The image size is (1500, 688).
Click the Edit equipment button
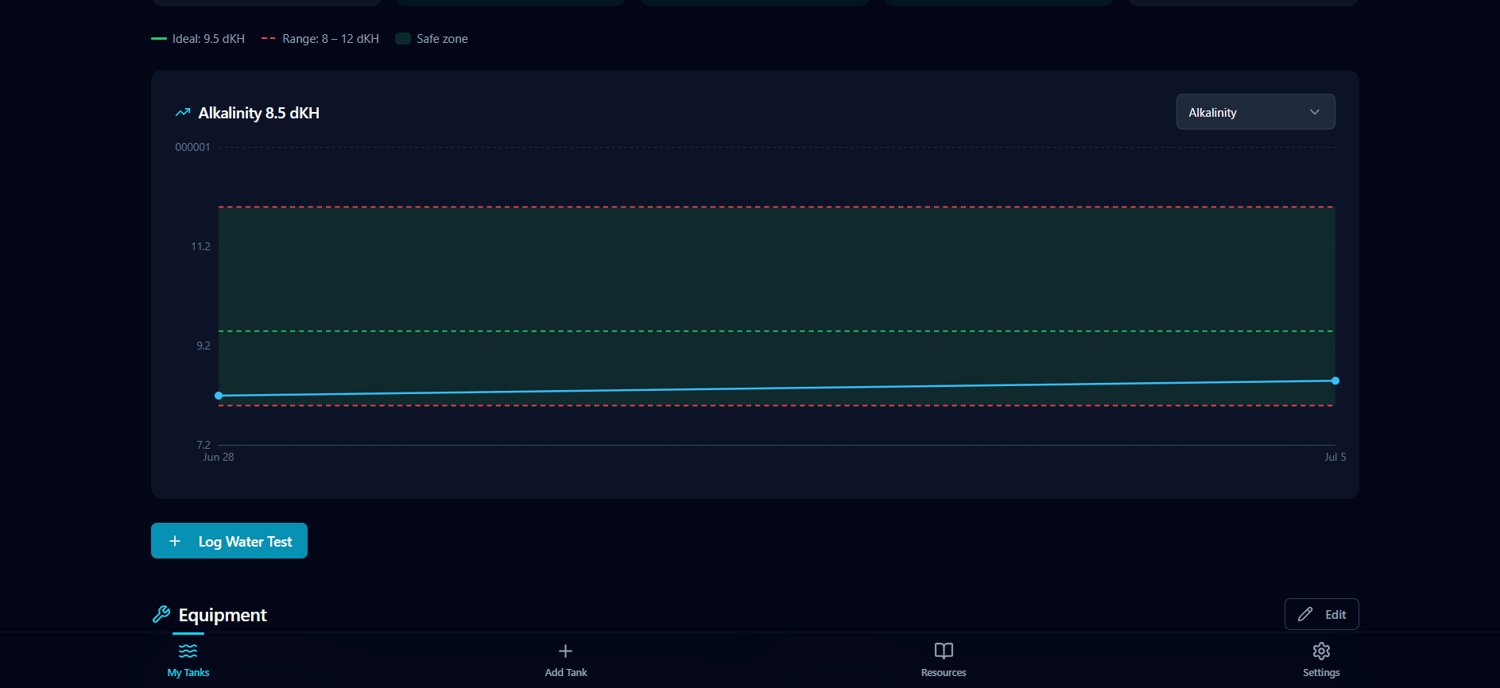(x=1321, y=614)
